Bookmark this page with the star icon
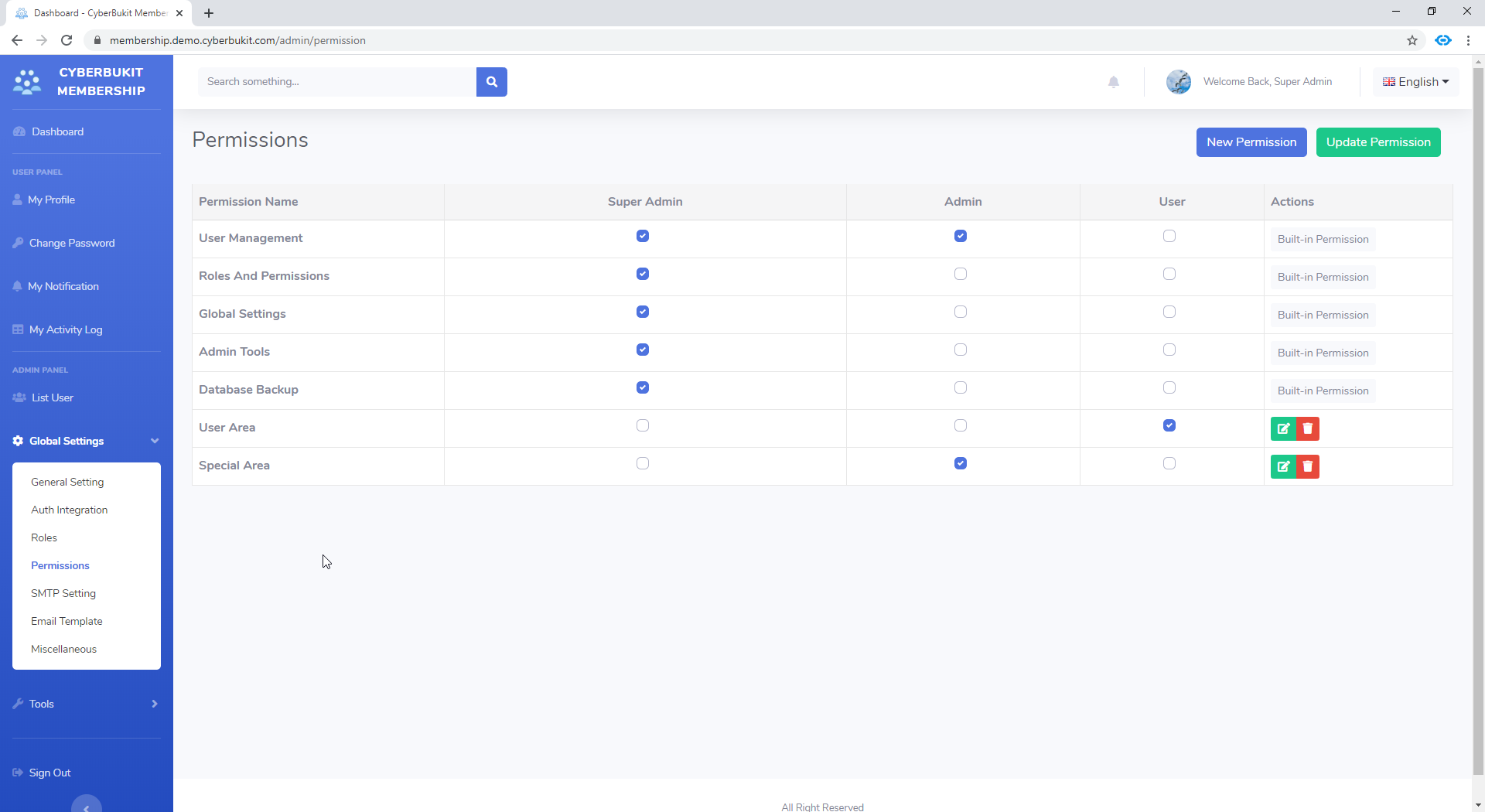Image resolution: width=1485 pixels, height=812 pixels. 1412,40
